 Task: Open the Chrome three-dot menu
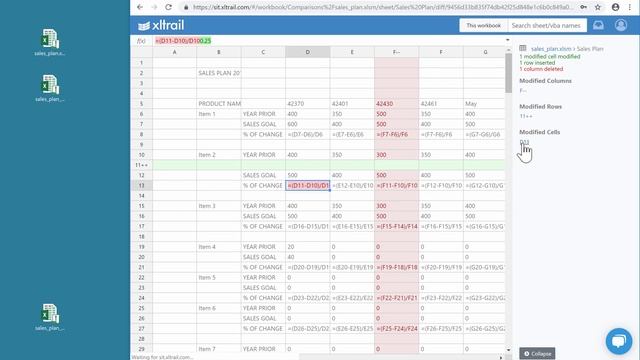pyautogui.click(x=630, y=7)
